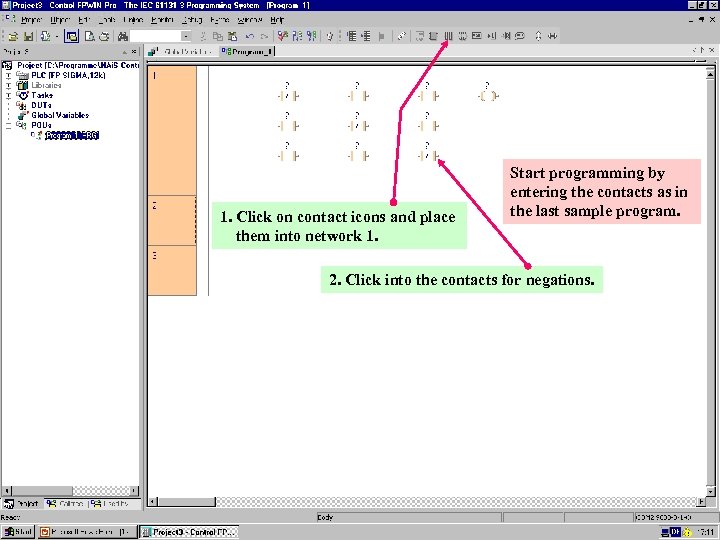Screen dimensions: 720x540
Task: Click the project navigator toggle icon
Action: pos(71,36)
